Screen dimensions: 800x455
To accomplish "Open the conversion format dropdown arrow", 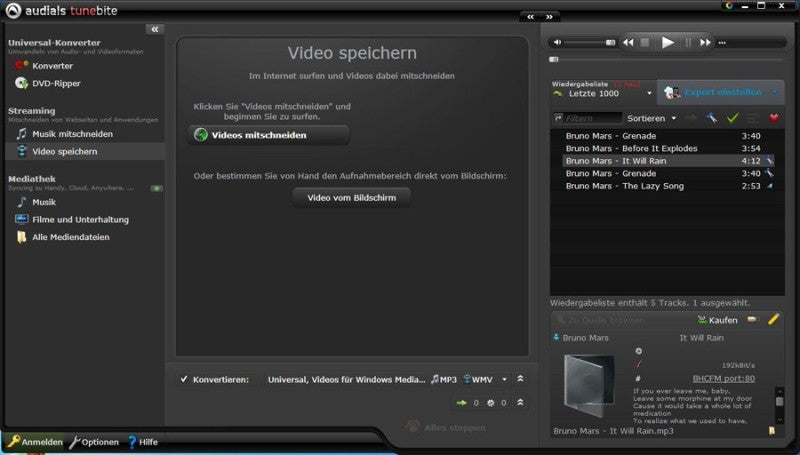I will point(504,380).
